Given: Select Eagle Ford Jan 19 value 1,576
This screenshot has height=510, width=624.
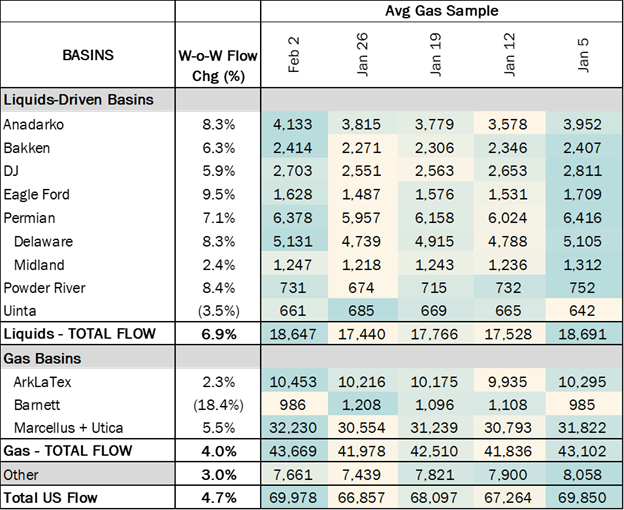Looking at the screenshot, I should click(x=434, y=195).
